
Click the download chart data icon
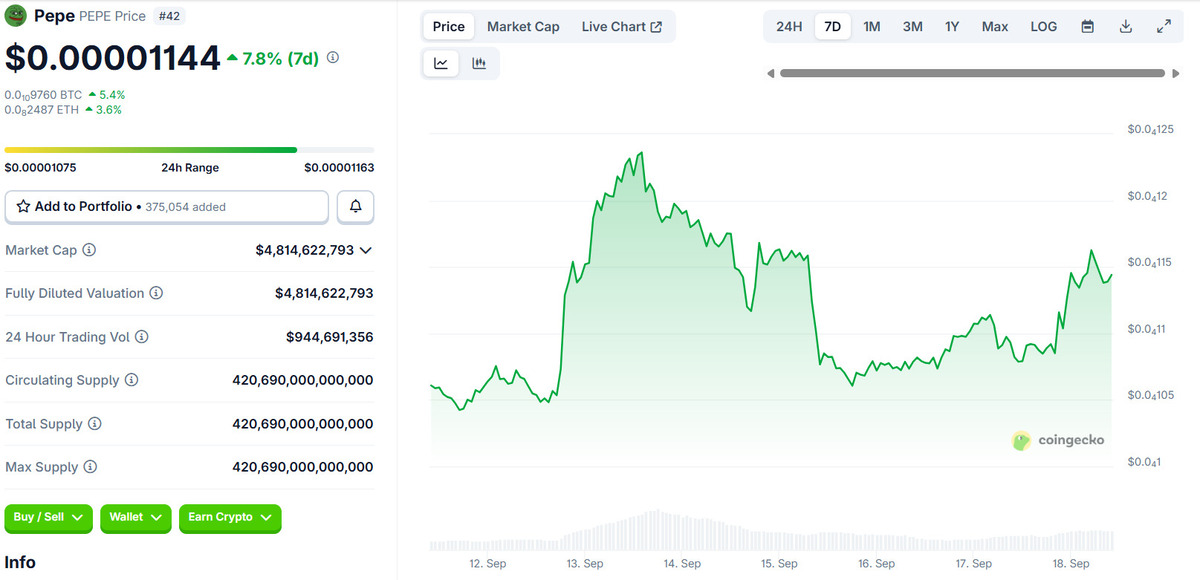click(1126, 27)
